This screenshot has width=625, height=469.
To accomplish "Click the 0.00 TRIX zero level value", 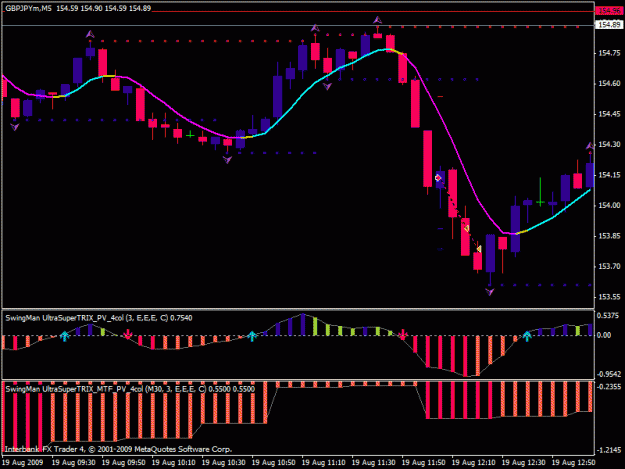I will coord(604,335).
